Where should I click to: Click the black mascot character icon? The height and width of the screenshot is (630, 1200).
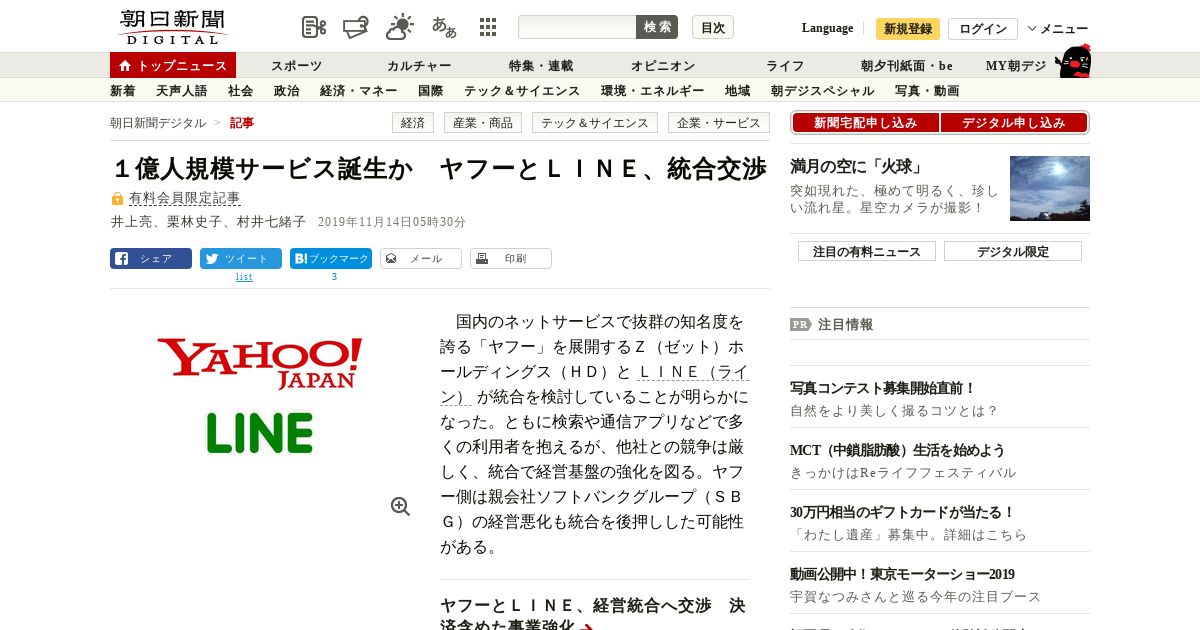point(1073,61)
